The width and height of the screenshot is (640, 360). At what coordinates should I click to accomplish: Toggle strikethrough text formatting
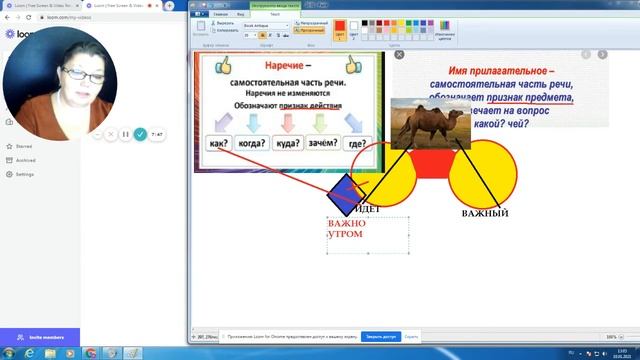(286, 36)
